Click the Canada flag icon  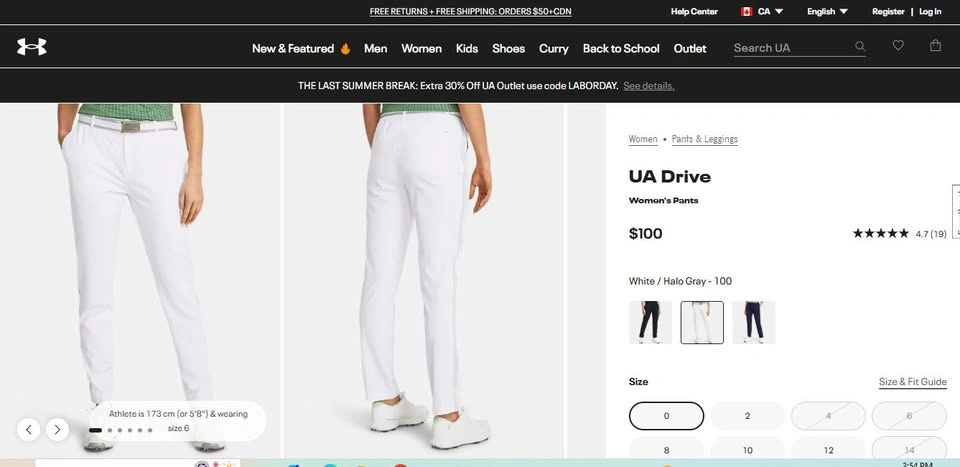click(x=746, y=12)
